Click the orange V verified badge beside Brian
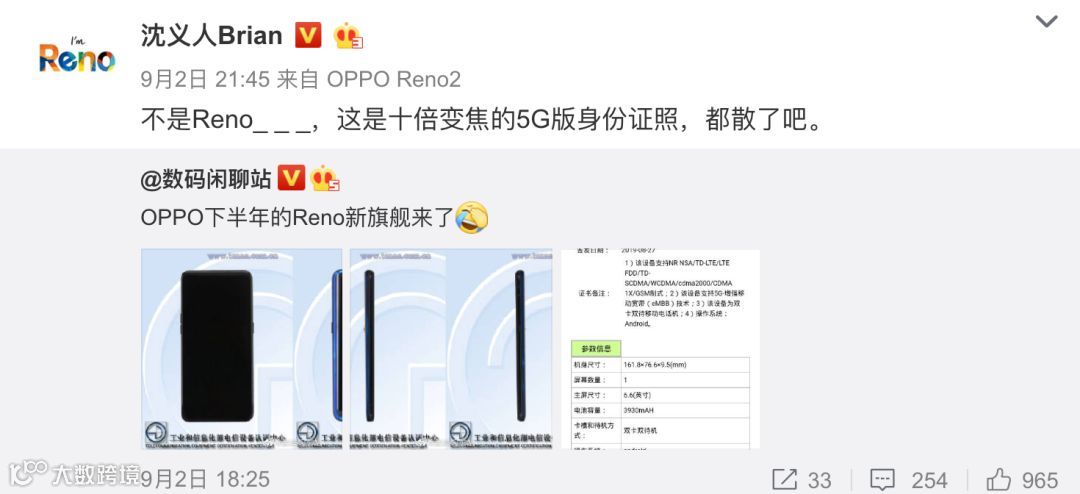 tap(308, 35)
